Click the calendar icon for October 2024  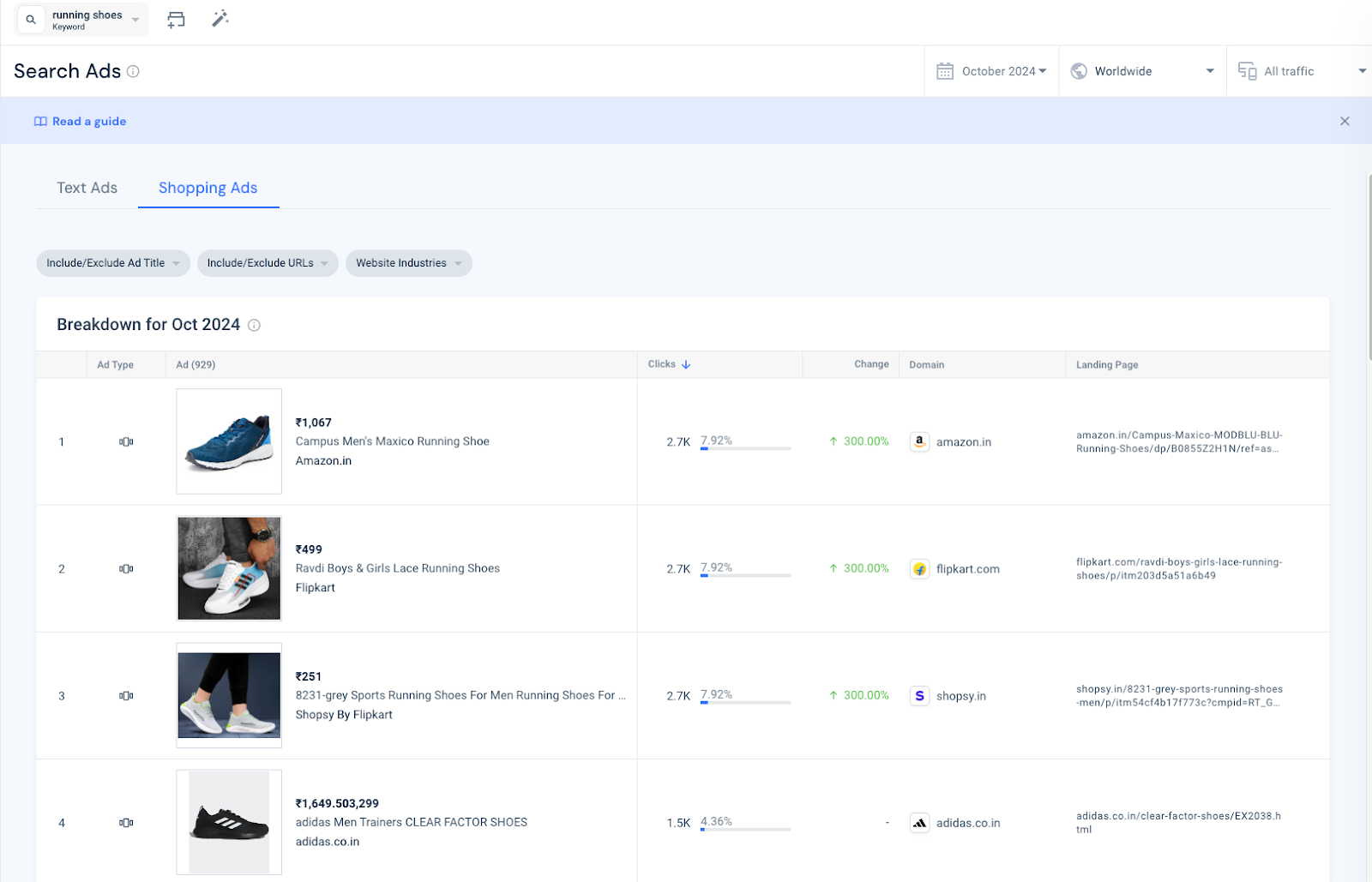pos(945,71)
